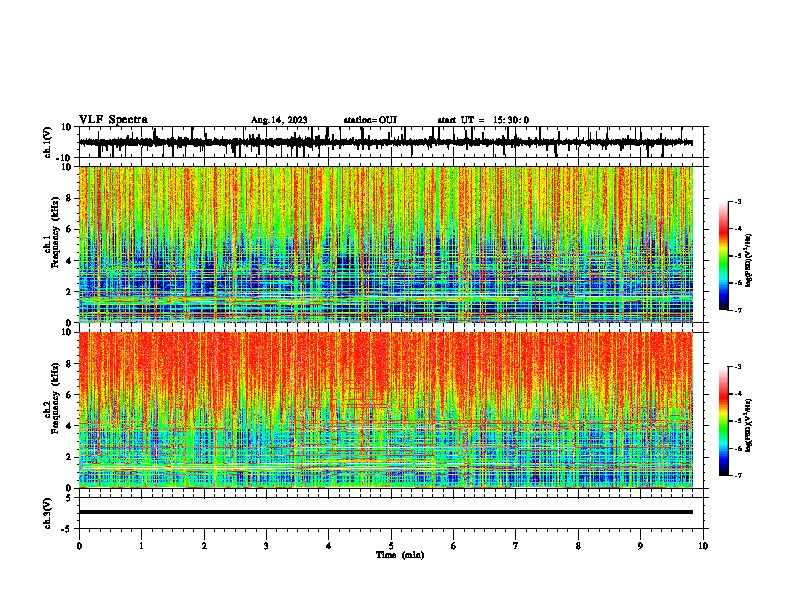Click the ch.1(V) waveform axis label
792x612 pixels.
pyautogui.click(x=48, y=142)
